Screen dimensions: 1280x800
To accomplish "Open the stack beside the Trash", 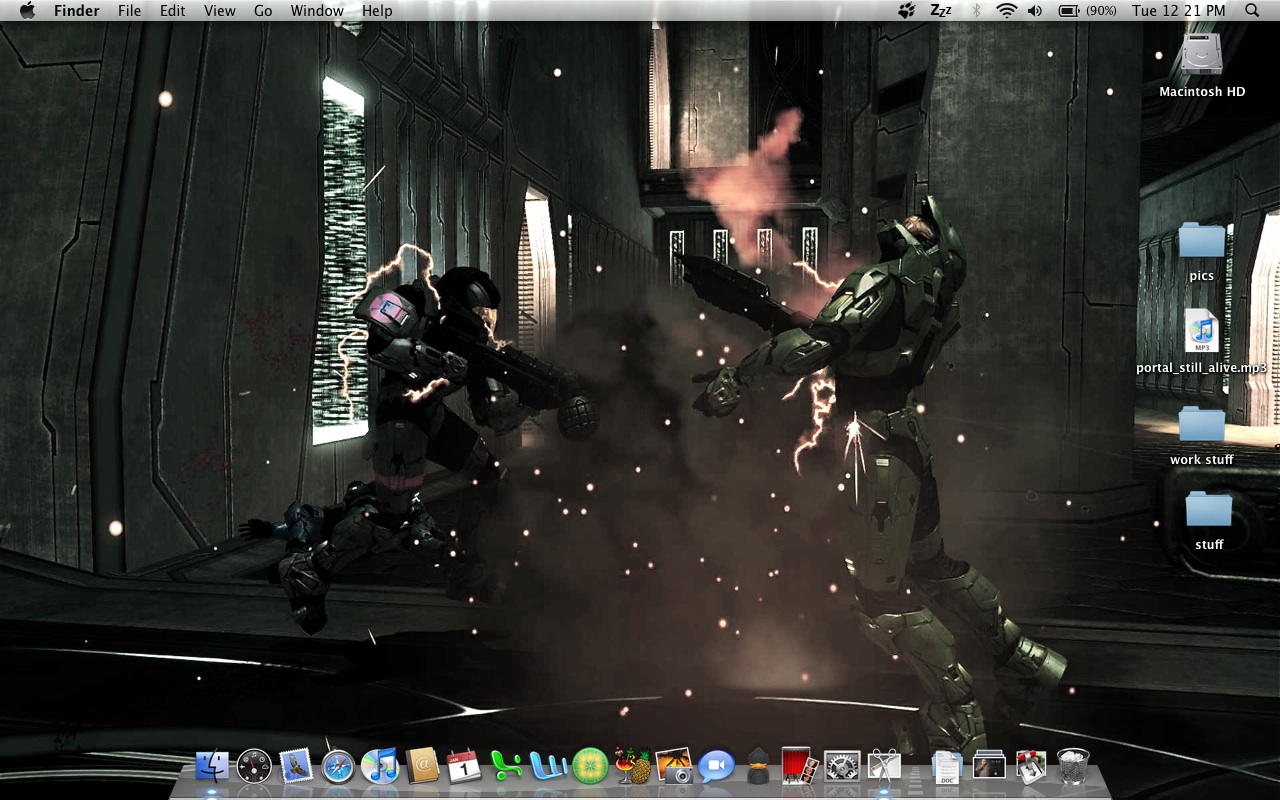I will tap(1031, 767).
